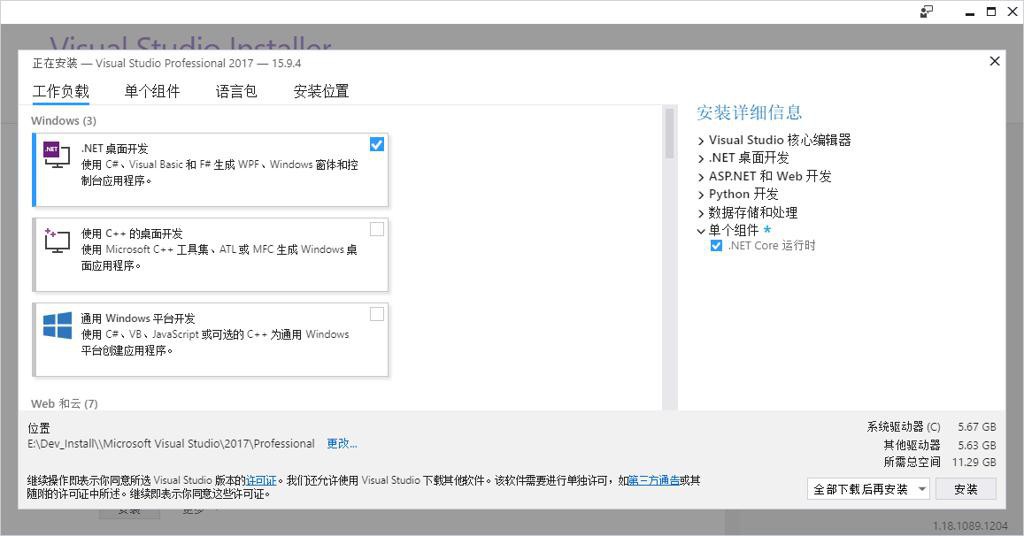
Task: Click the feedback icon in the title bar
Action: tap(927, 12)
